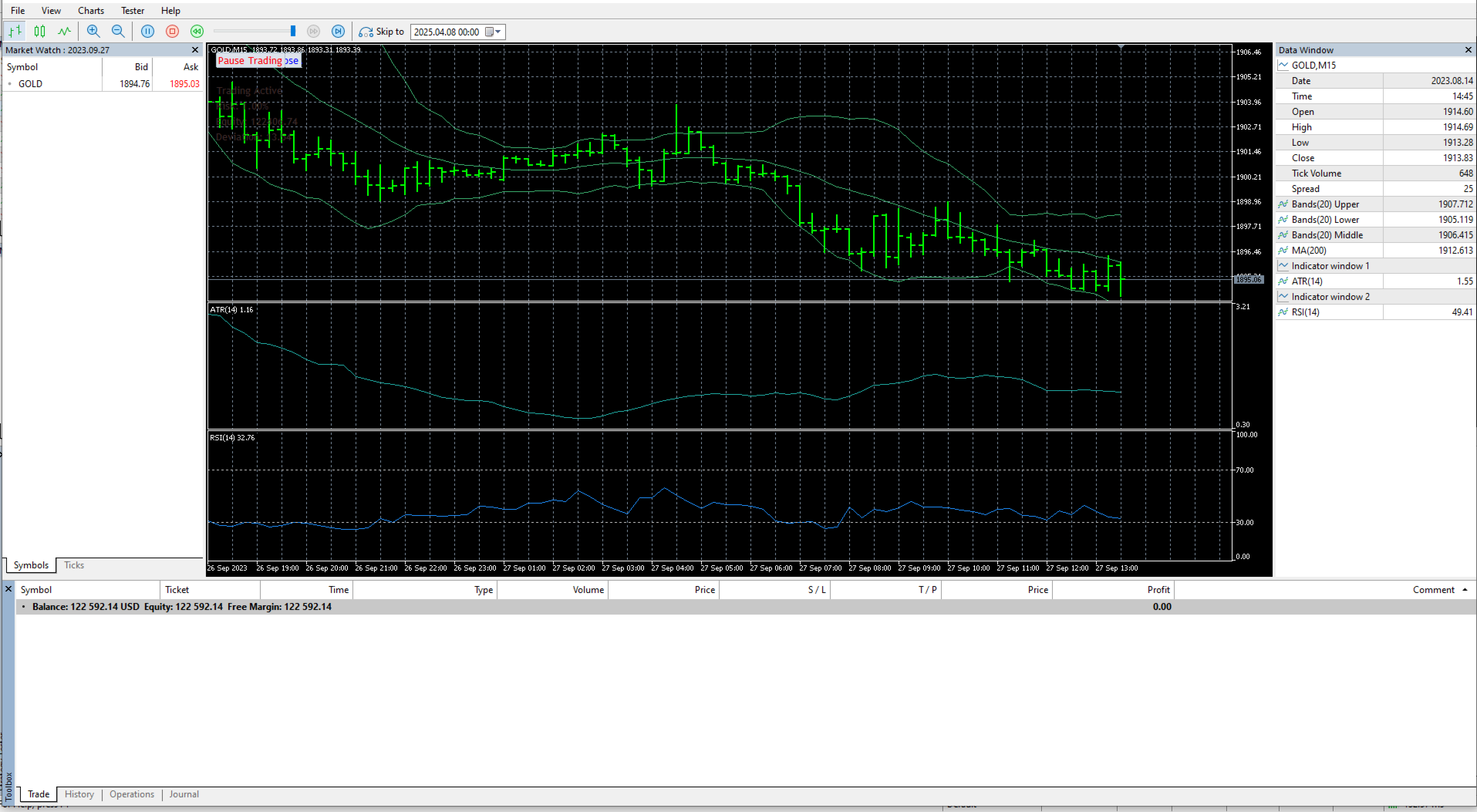Screen dimensions: 1477x812
Task: Open the Skip to date calendar dropdown
Action: click(x=494, y=32)
